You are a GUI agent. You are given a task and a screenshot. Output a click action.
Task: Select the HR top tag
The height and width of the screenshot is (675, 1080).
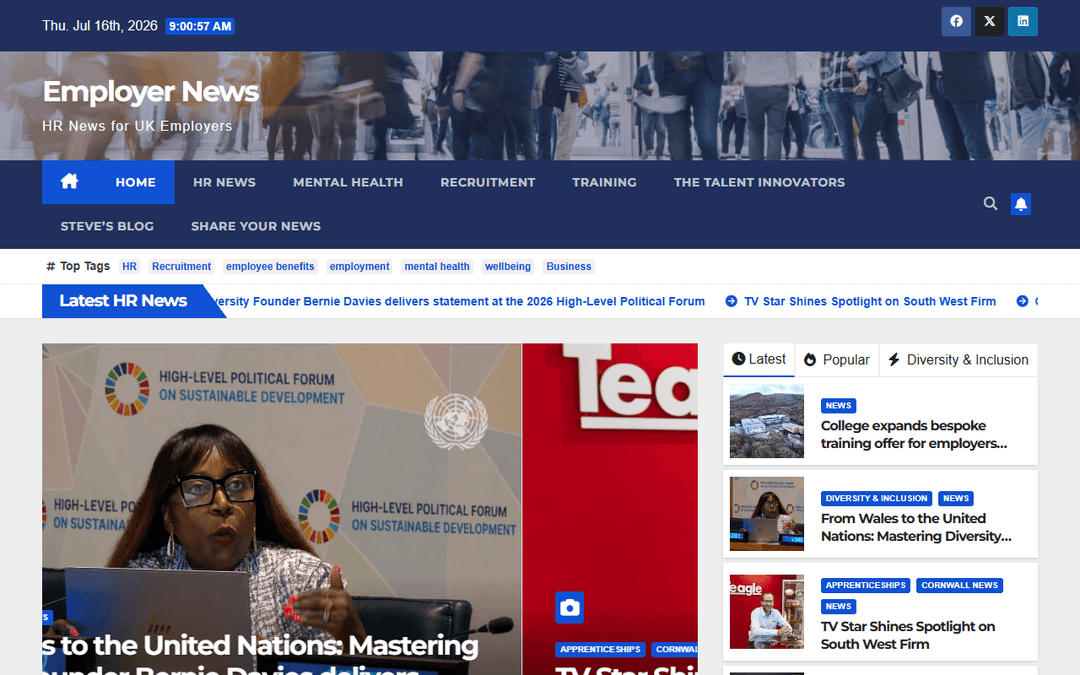point(129,267)
